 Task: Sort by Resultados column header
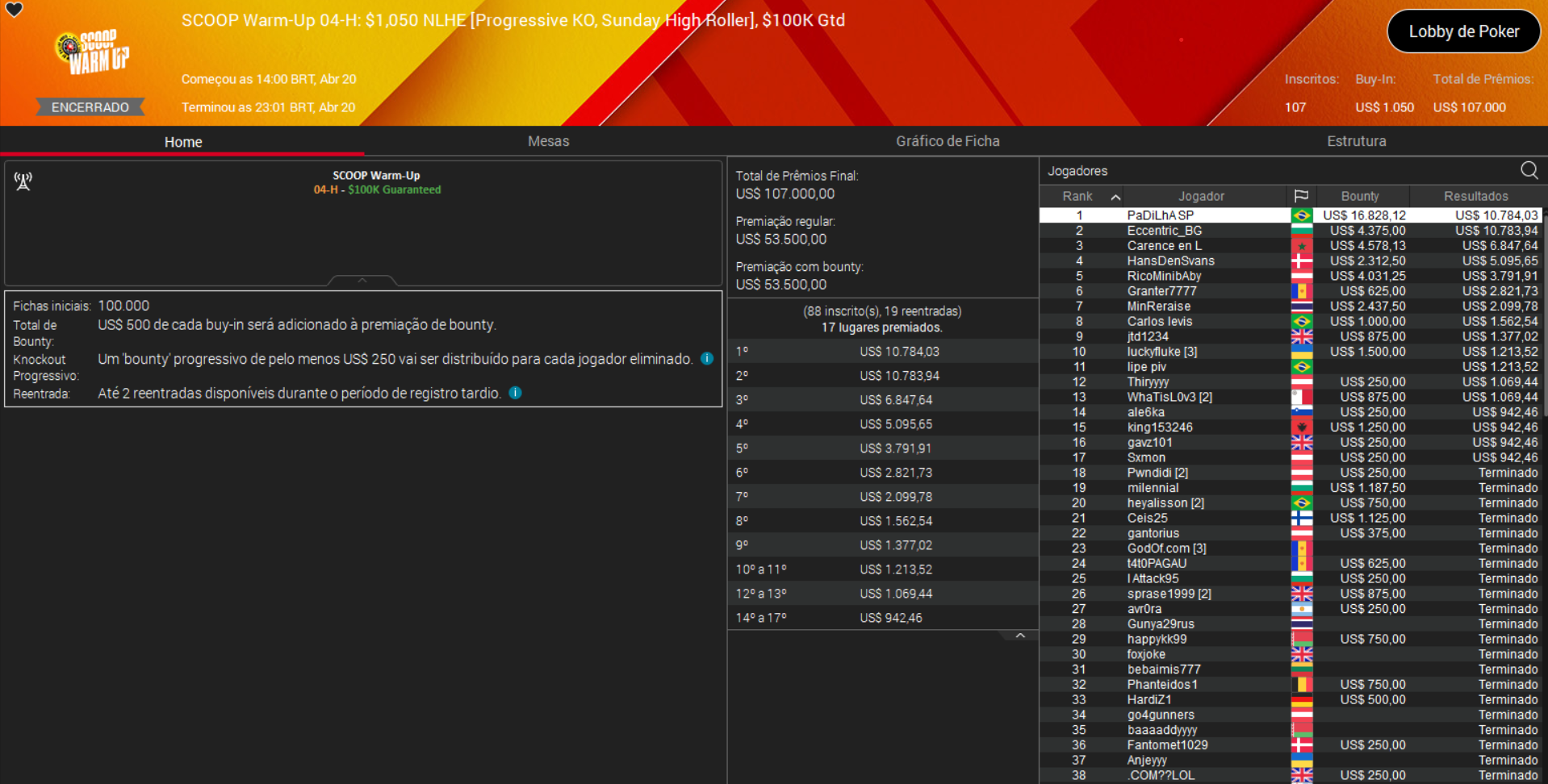coord(1475,196)
